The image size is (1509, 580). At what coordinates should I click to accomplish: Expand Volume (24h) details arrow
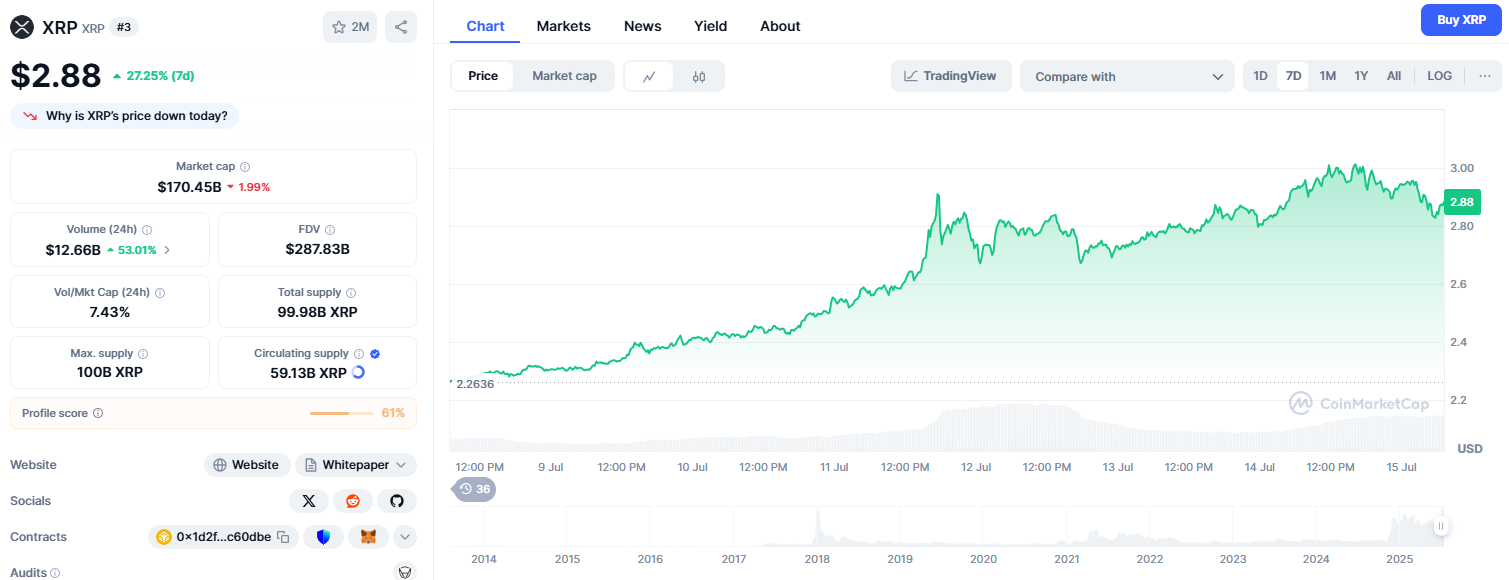(167, 250)
